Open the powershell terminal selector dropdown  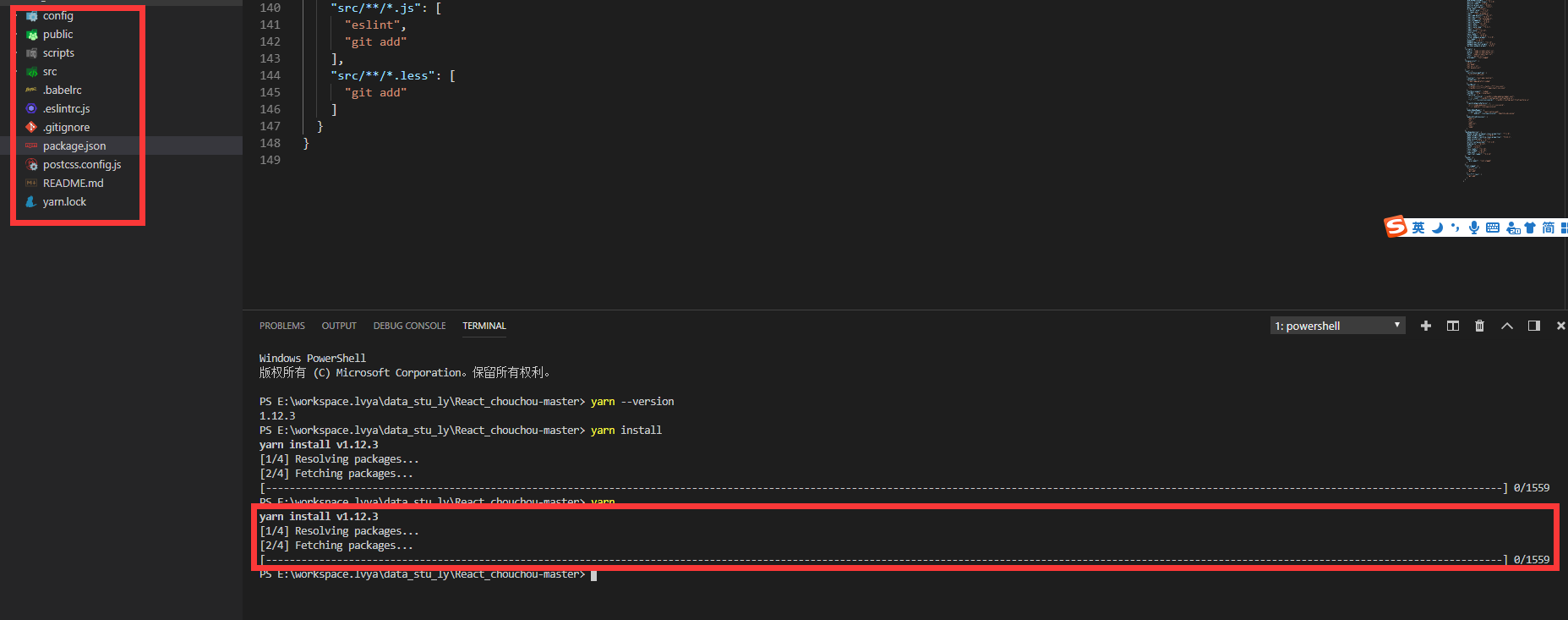pos(1337,326)
